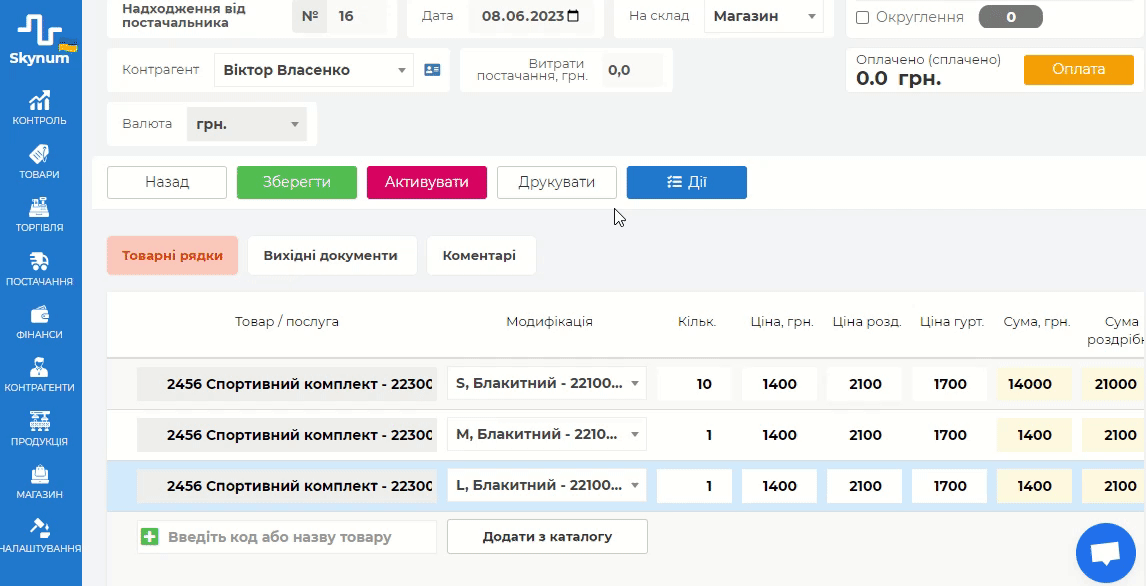
Task: Click sum 14000 in S row
Action: tap(1034, 384)
